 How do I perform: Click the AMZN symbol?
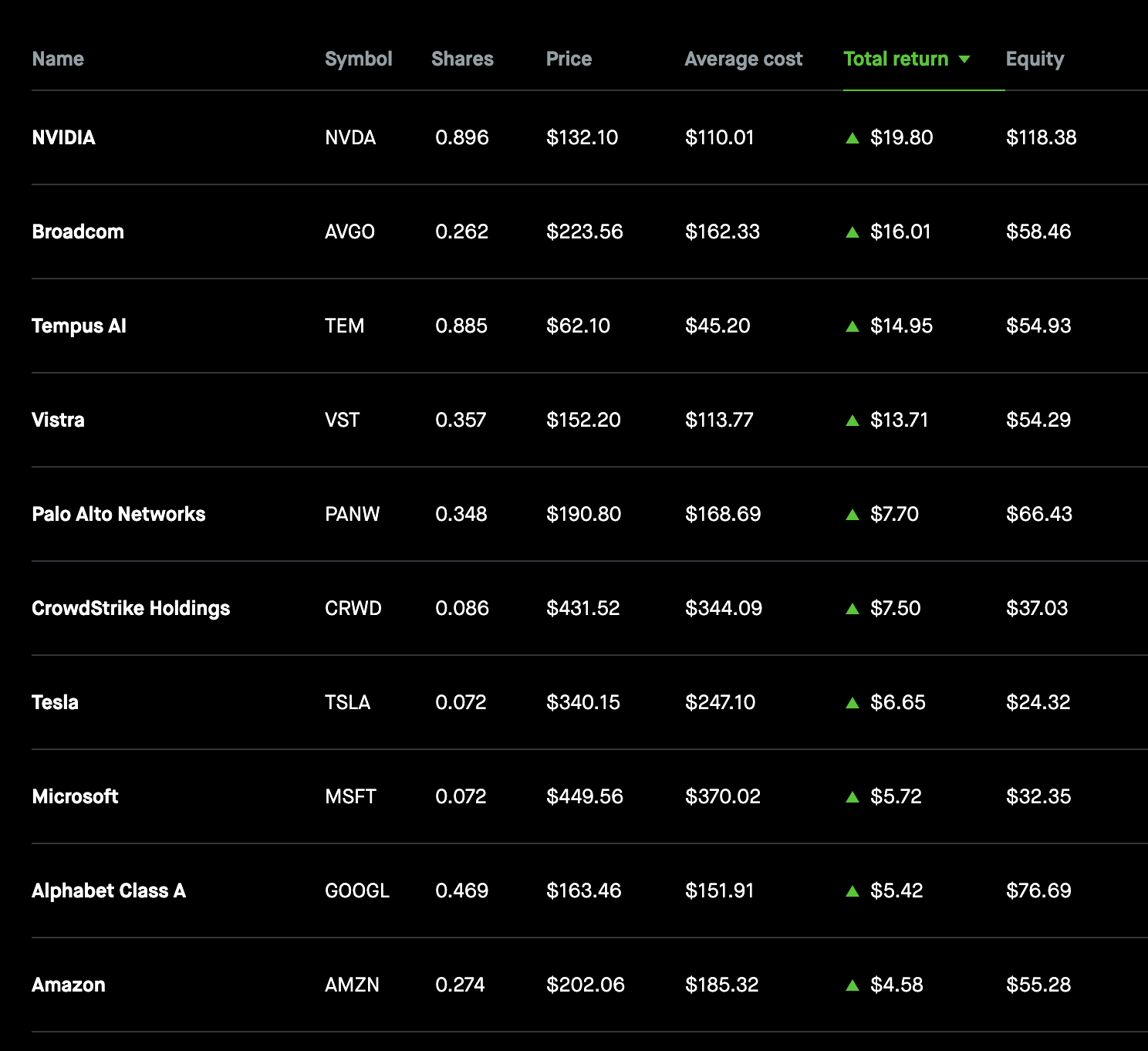tap(352, 985)
